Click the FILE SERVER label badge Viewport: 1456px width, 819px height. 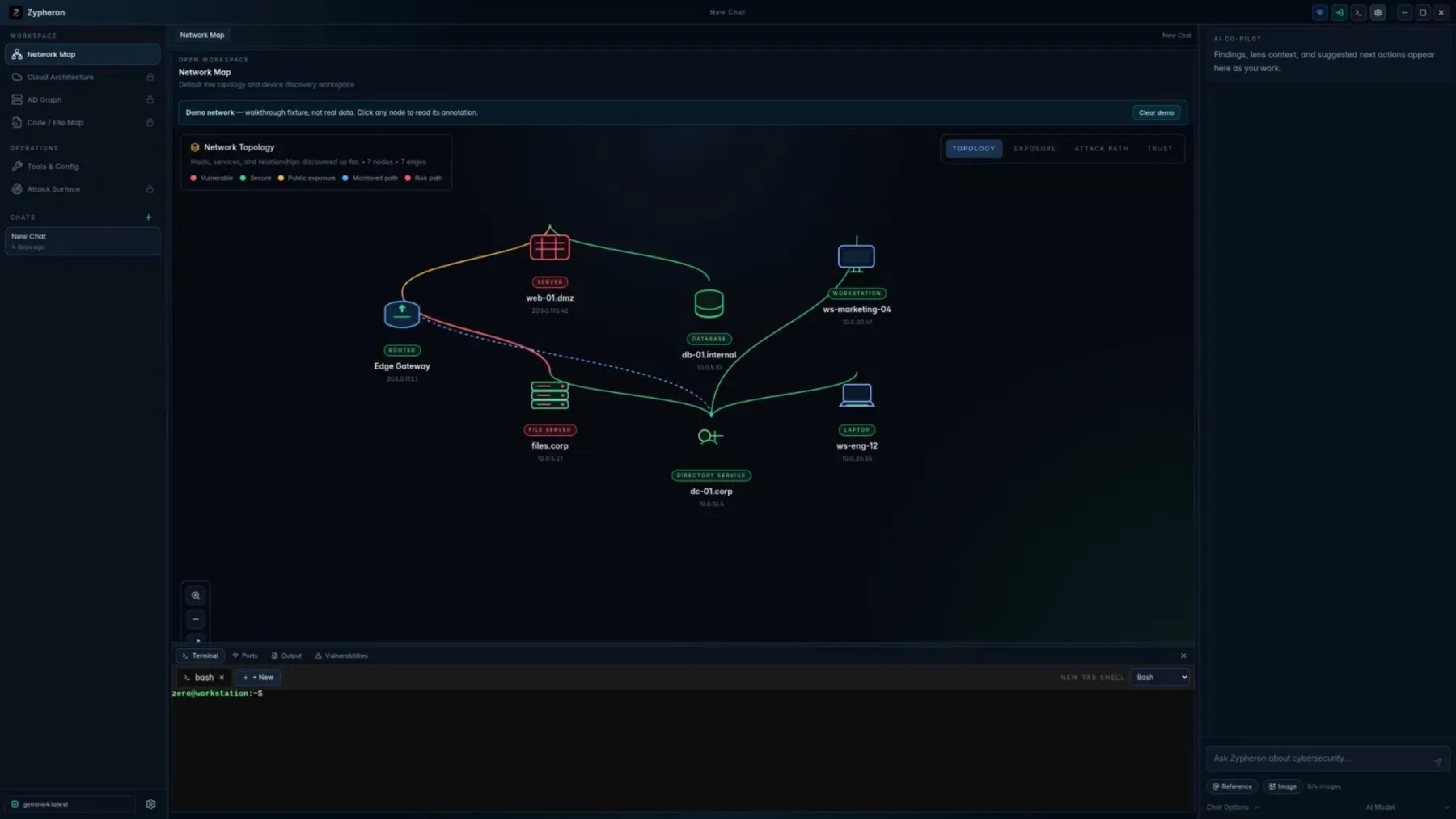pos(550,430)
